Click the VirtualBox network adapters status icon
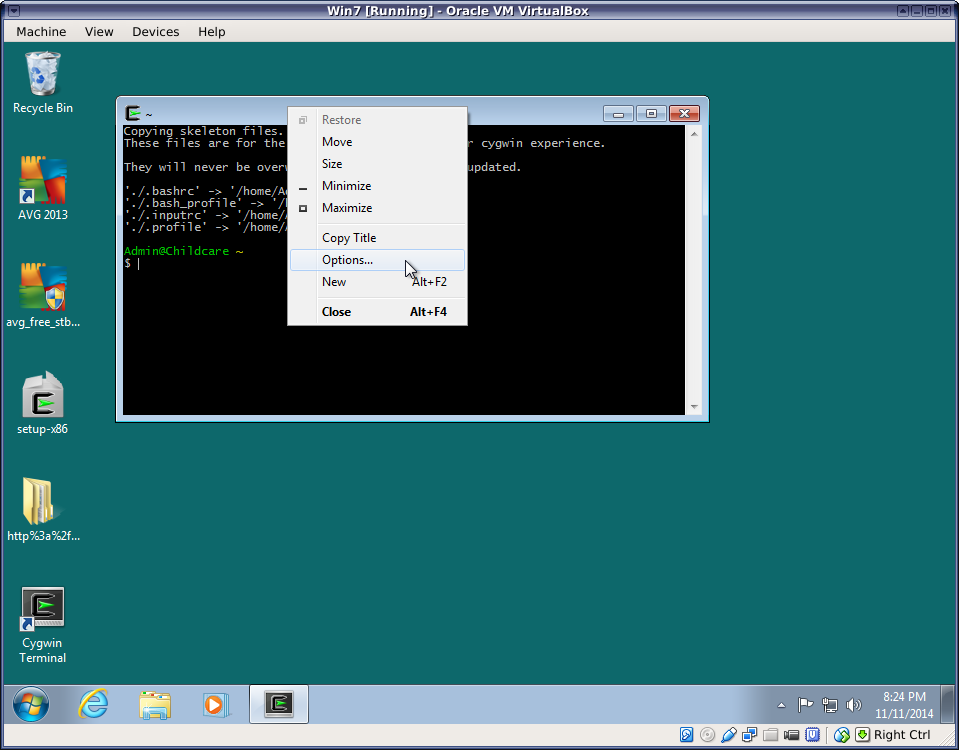 (749, 735)
